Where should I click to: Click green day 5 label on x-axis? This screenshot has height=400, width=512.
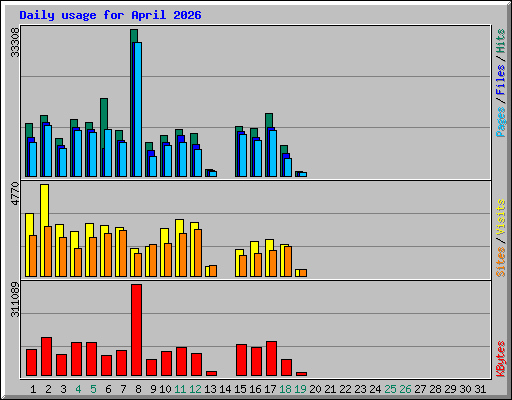[x=93, y=389]
